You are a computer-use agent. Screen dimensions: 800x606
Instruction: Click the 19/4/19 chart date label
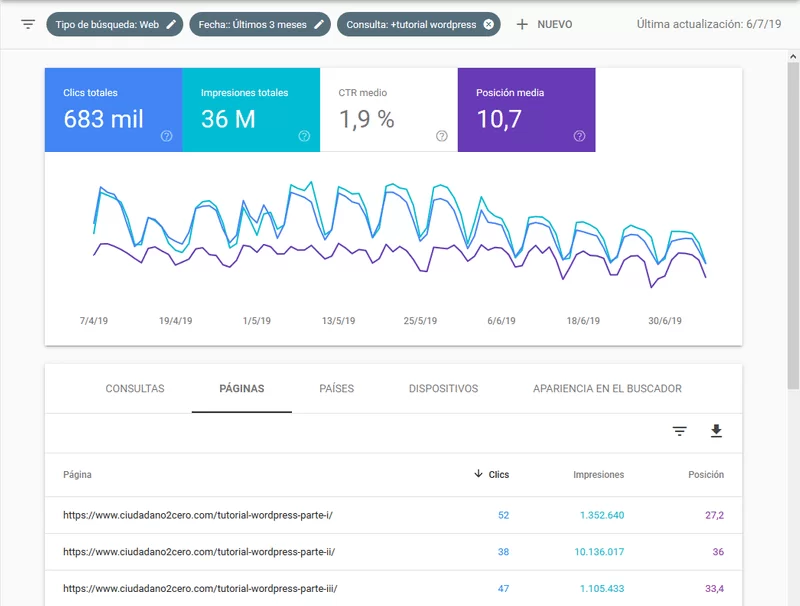(176, 321)
